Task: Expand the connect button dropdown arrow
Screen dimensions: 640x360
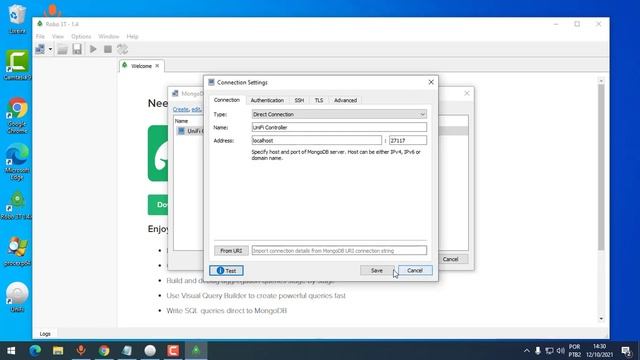Action: (x=50, y=50)
